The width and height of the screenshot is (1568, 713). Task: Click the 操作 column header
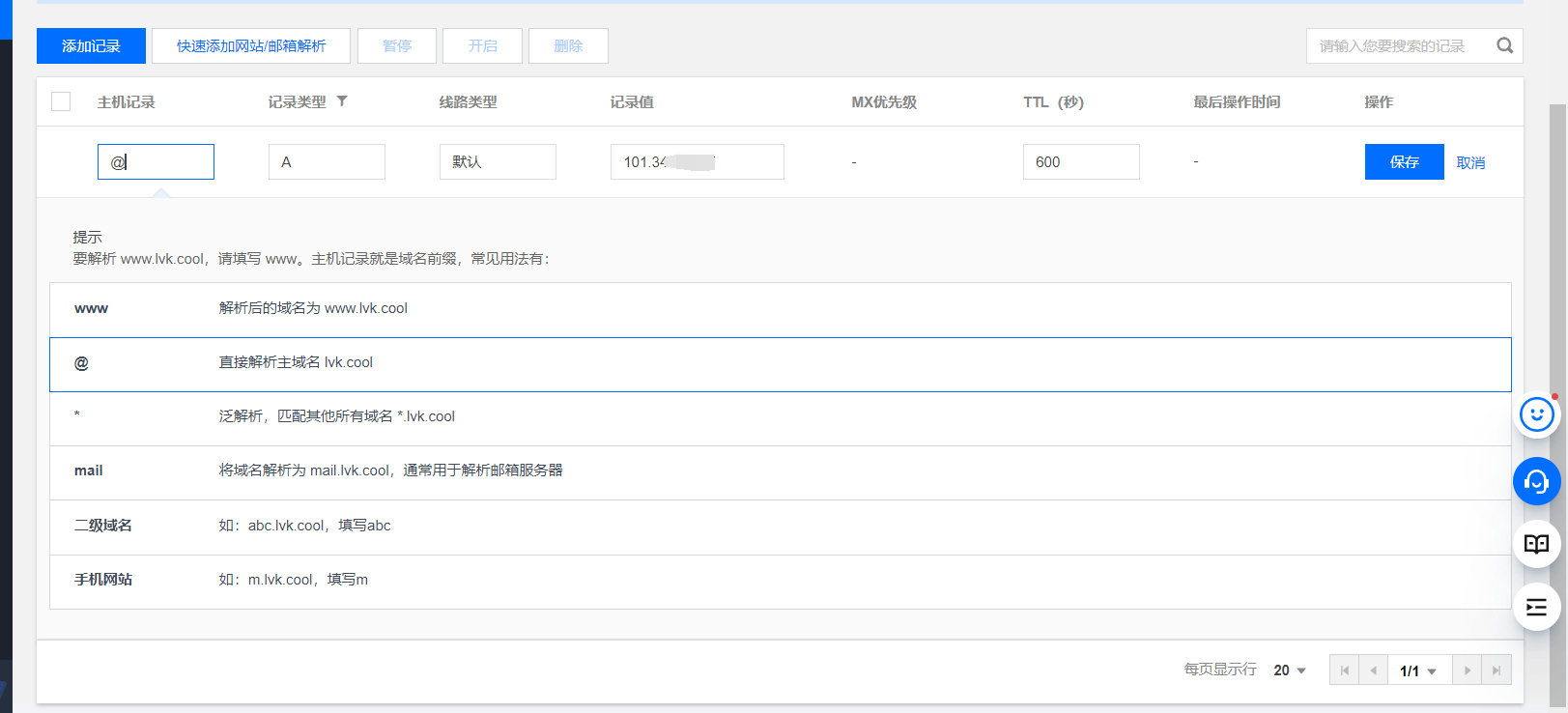[1379, 101]
